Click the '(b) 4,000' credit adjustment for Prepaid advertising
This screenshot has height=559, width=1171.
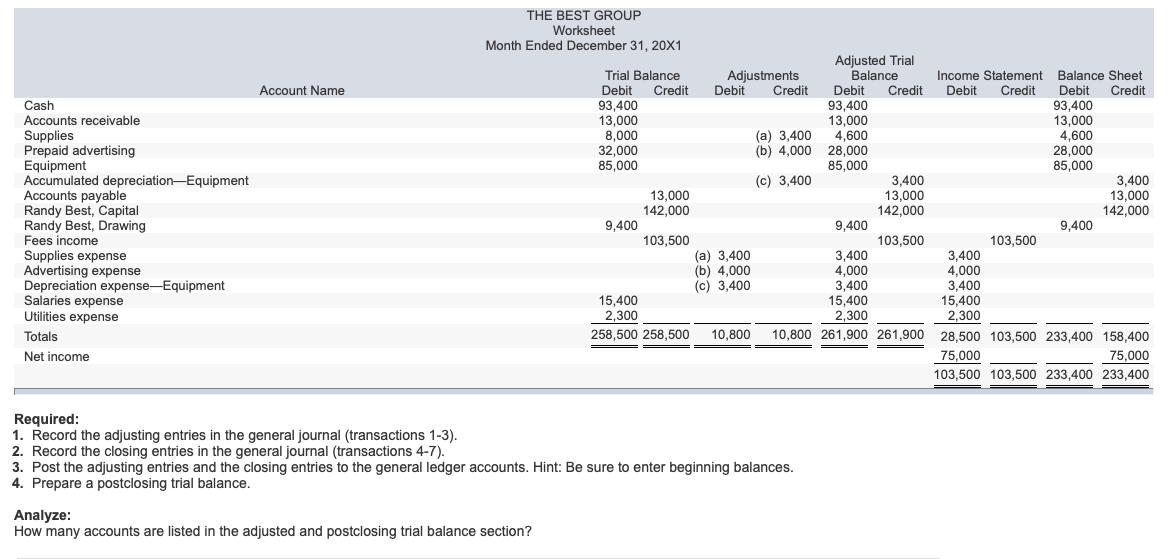tap(783, 151)
